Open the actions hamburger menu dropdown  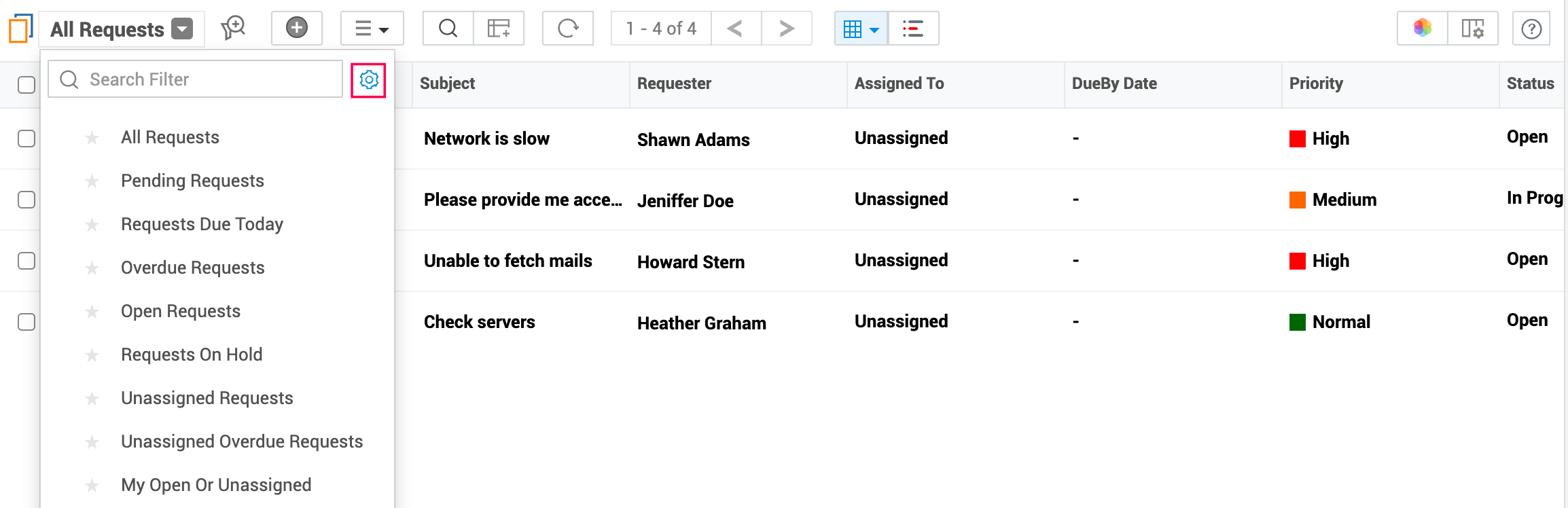(x=372, y=29)
